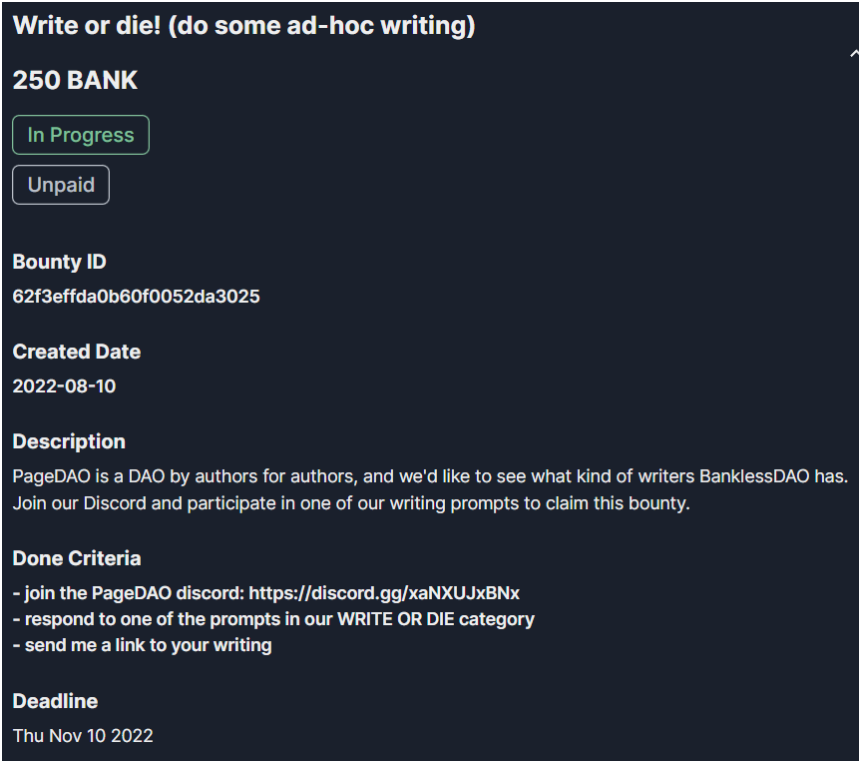
Task: Click the deadline Thu Nov 10 2022
Action: pos(83,736)
